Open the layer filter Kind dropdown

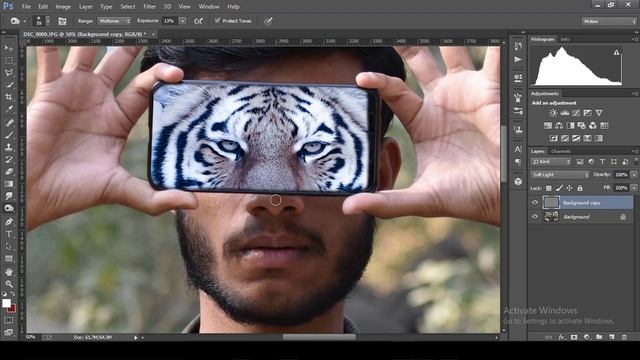tap(551, 162)
